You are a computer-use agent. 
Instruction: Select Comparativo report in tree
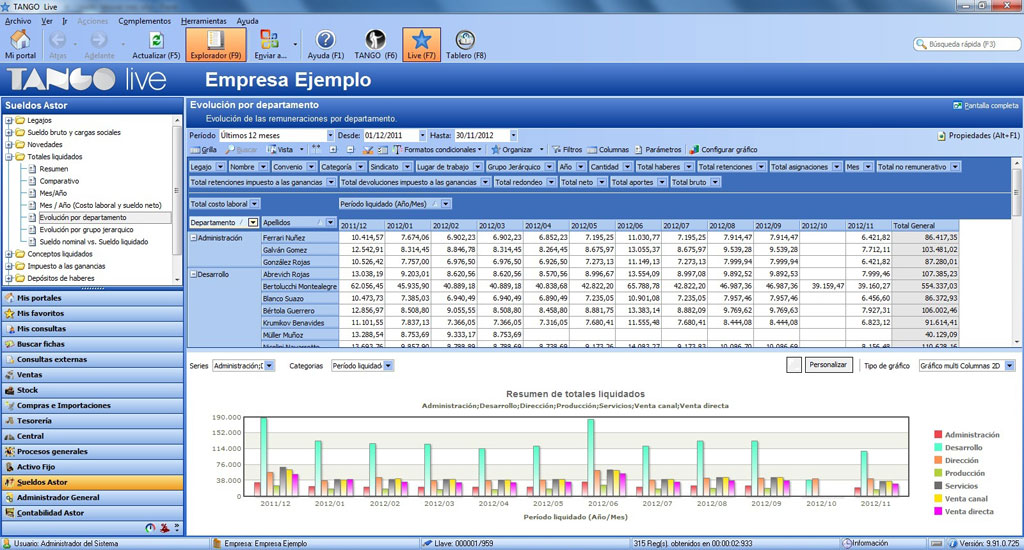coord(59,181)
